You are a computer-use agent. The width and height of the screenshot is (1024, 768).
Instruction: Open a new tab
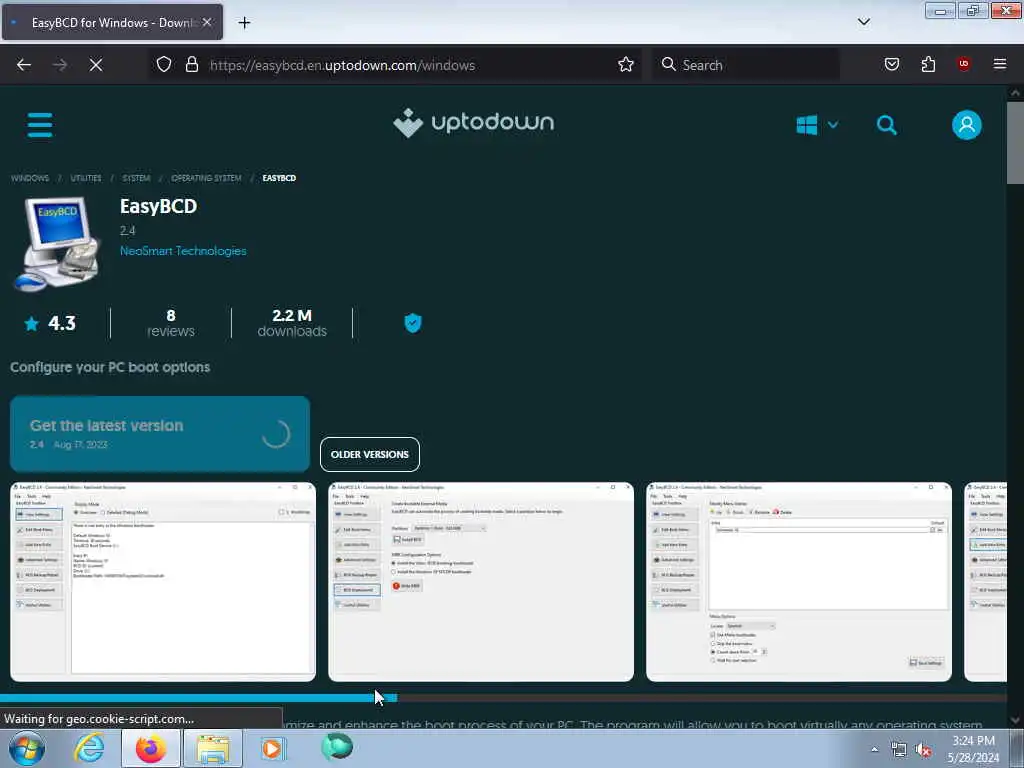click(x=244, y=23)
